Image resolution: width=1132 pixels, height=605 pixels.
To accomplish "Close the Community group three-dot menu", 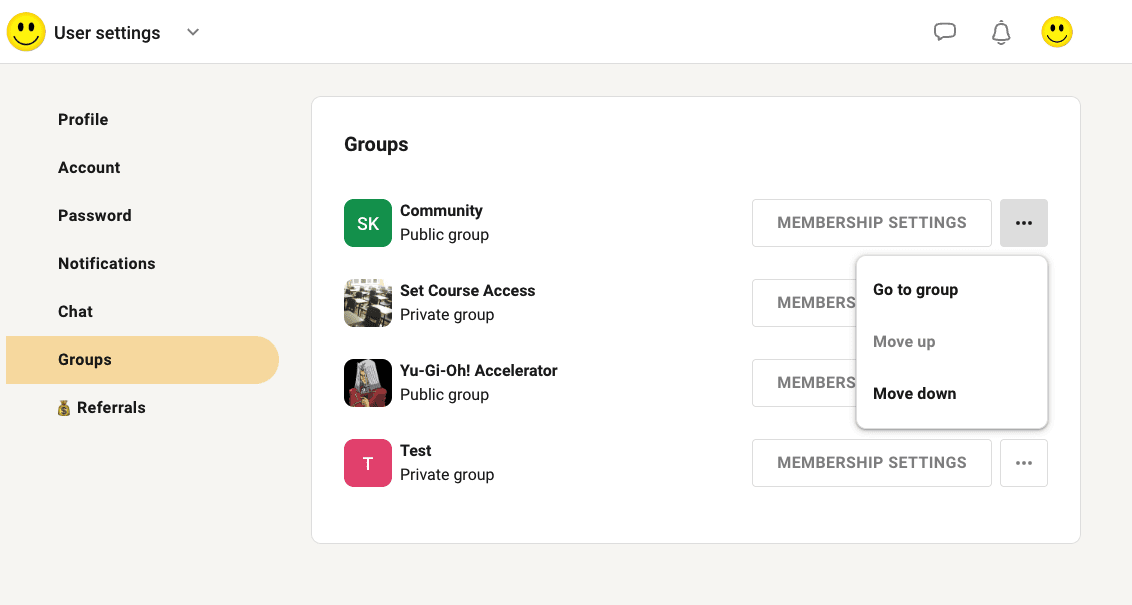I will [x=1024, y=223].
